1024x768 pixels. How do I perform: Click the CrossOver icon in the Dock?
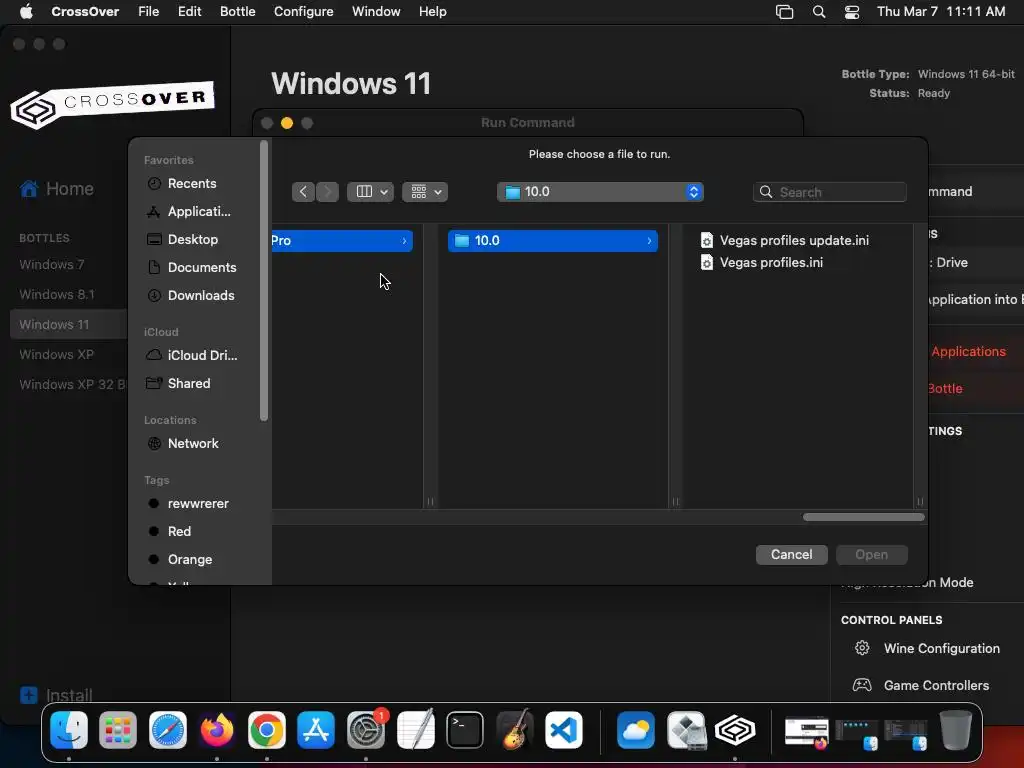pos(735,730)
